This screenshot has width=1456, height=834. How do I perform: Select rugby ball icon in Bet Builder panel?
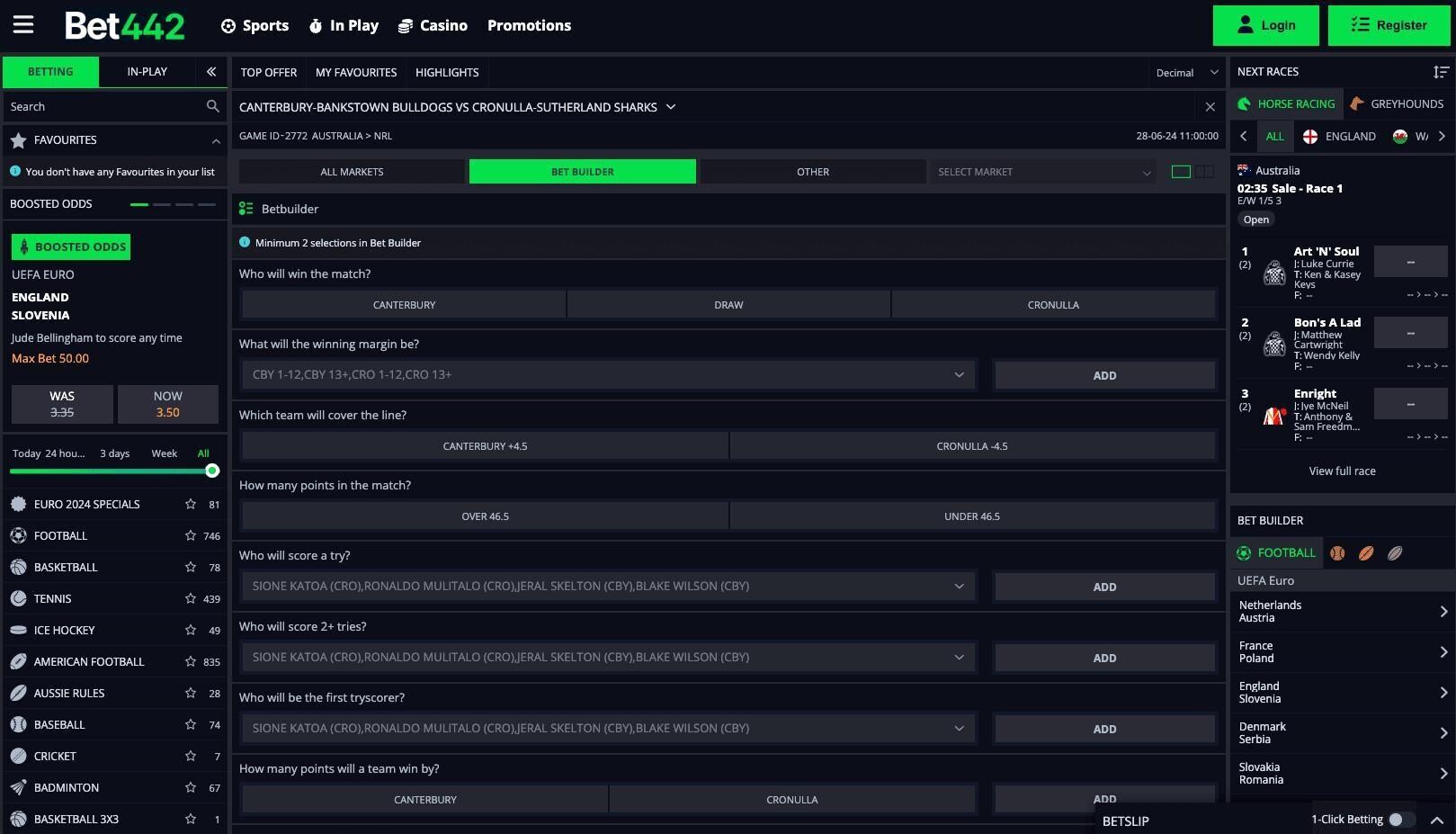(1395, 553)
